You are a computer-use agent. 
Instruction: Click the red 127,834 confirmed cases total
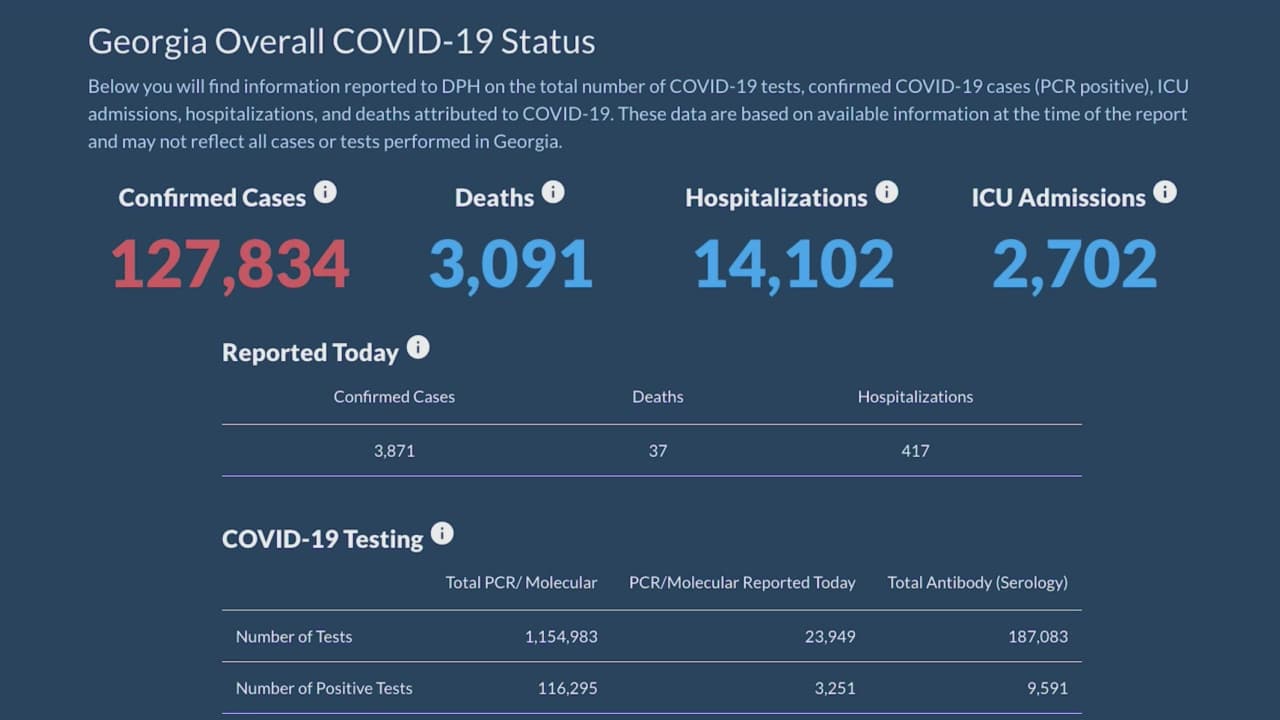click(230, 265)
